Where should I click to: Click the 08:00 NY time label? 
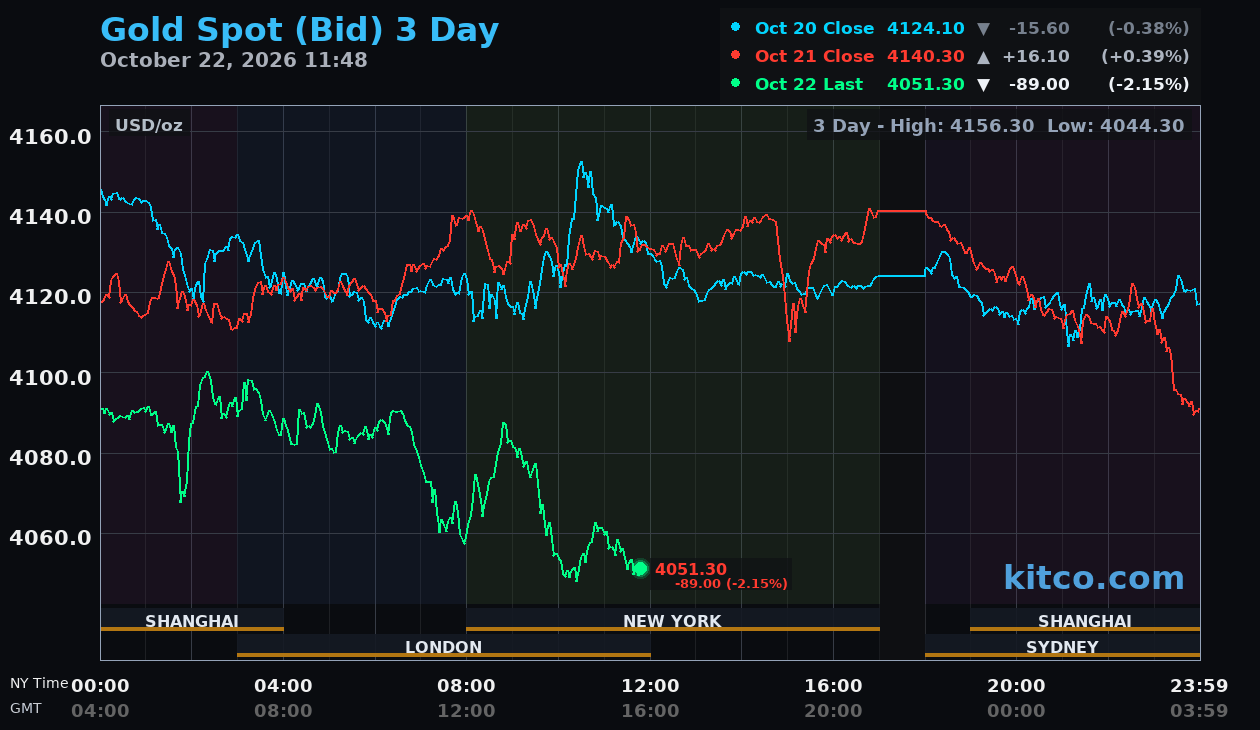[x=466, y=686]
